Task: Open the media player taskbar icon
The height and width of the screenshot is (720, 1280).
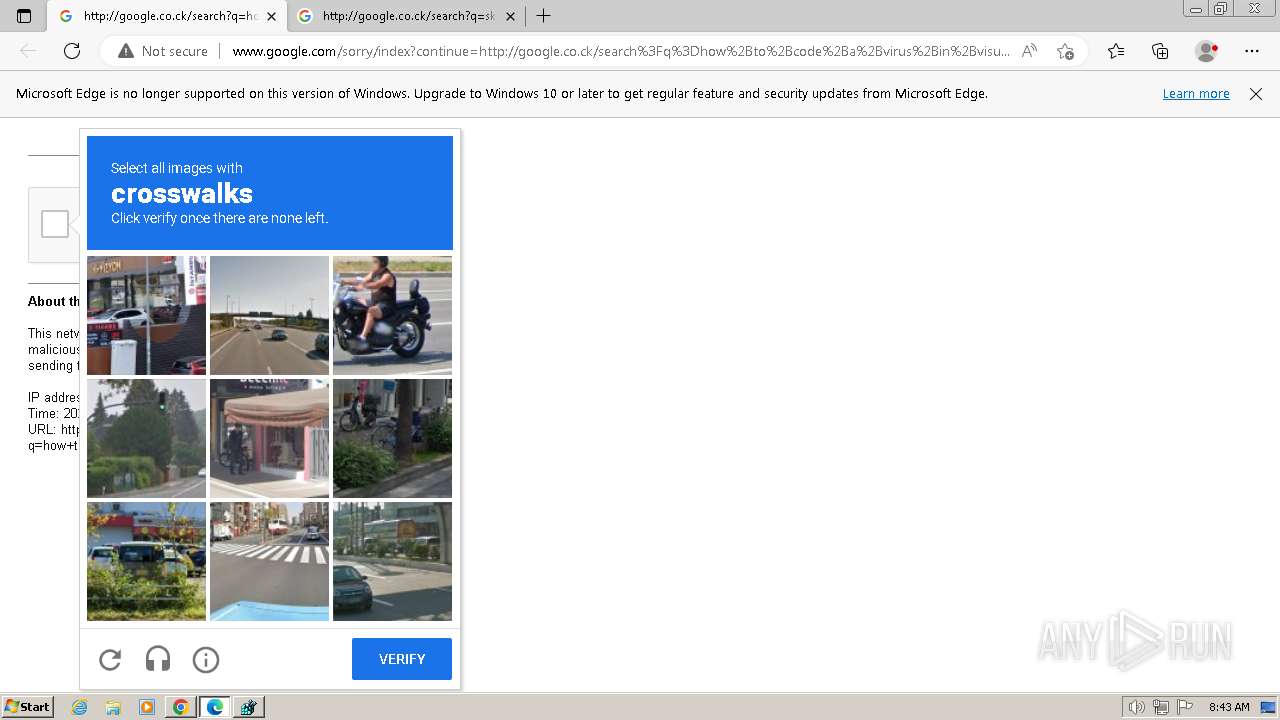Action: (147, 707)
